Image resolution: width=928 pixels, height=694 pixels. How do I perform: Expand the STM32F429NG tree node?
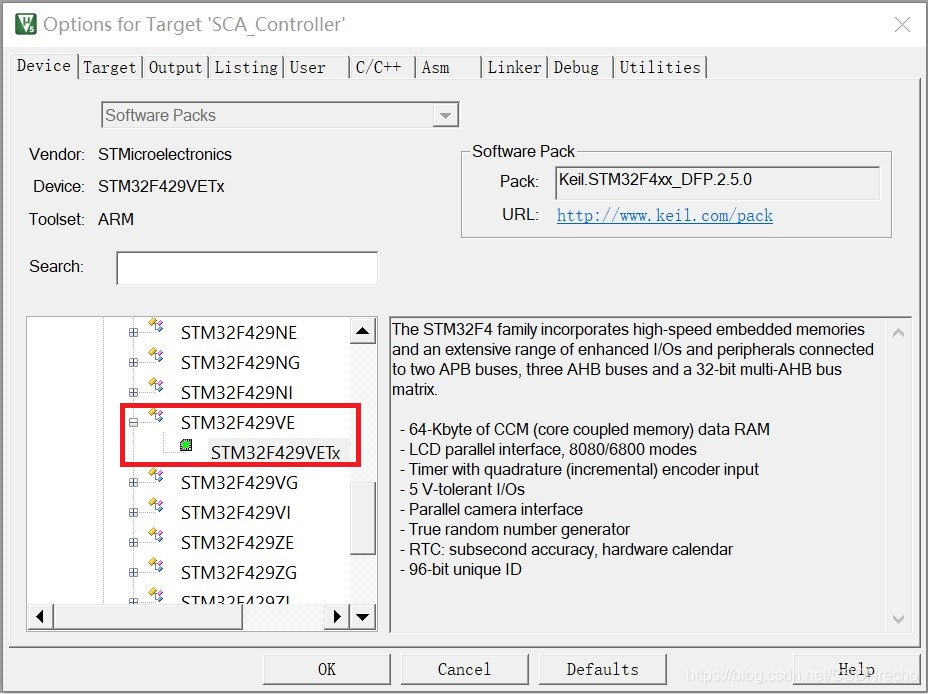click(133, 363)
